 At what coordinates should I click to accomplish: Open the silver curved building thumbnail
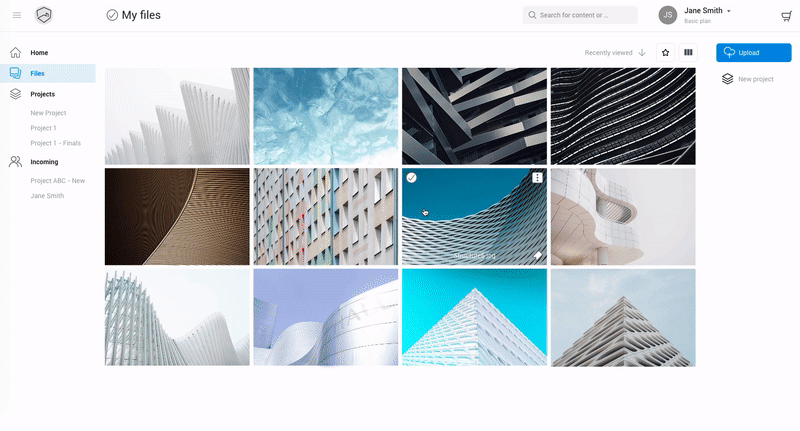pyautogui.click(x=326, y=317)
